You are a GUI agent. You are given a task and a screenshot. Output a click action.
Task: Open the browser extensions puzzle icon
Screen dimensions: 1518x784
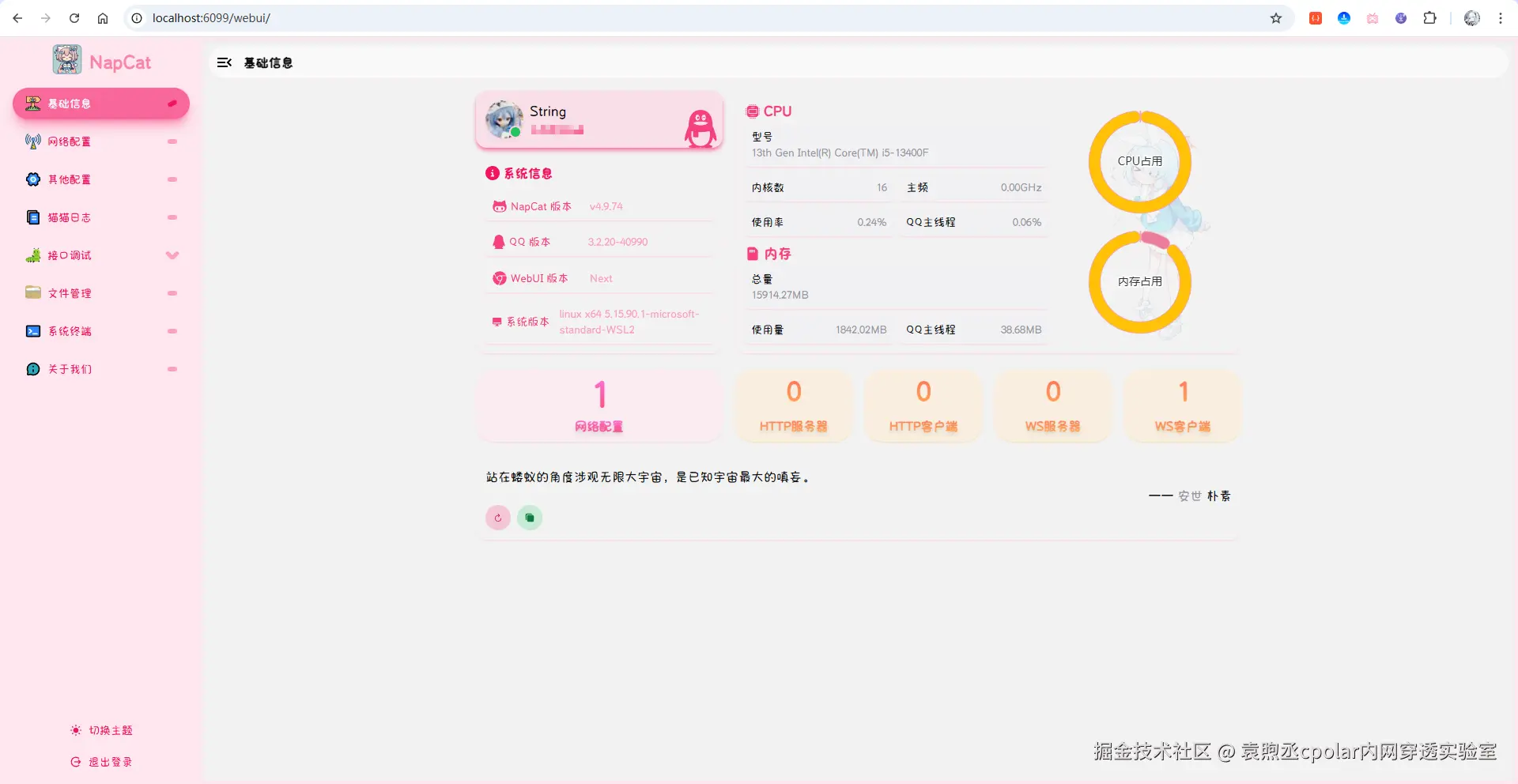[1429, 18]
